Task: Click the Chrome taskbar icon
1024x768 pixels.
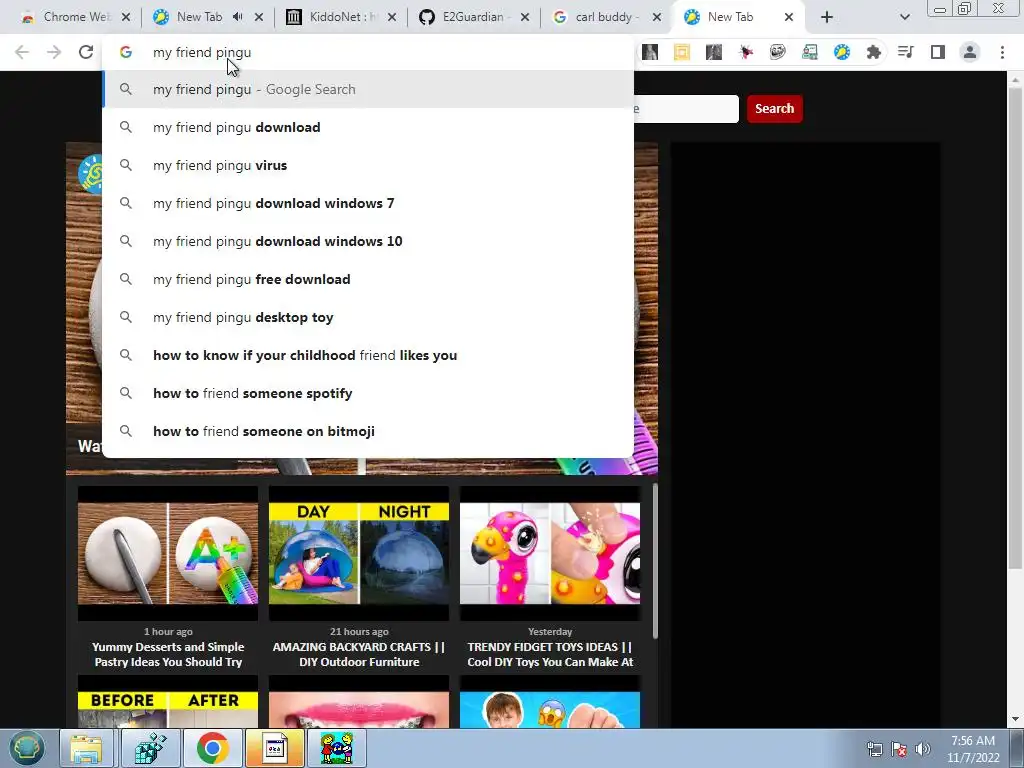Action: point(213,748)
